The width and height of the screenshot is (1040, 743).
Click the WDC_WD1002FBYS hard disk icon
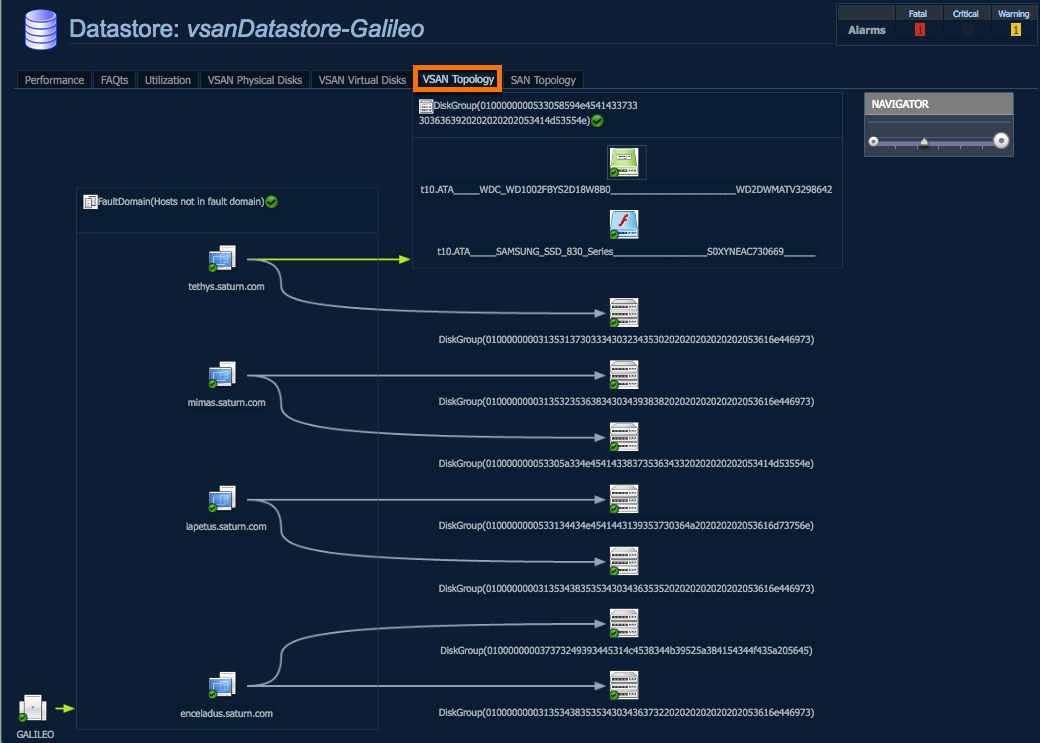click(x=624, y=163)
